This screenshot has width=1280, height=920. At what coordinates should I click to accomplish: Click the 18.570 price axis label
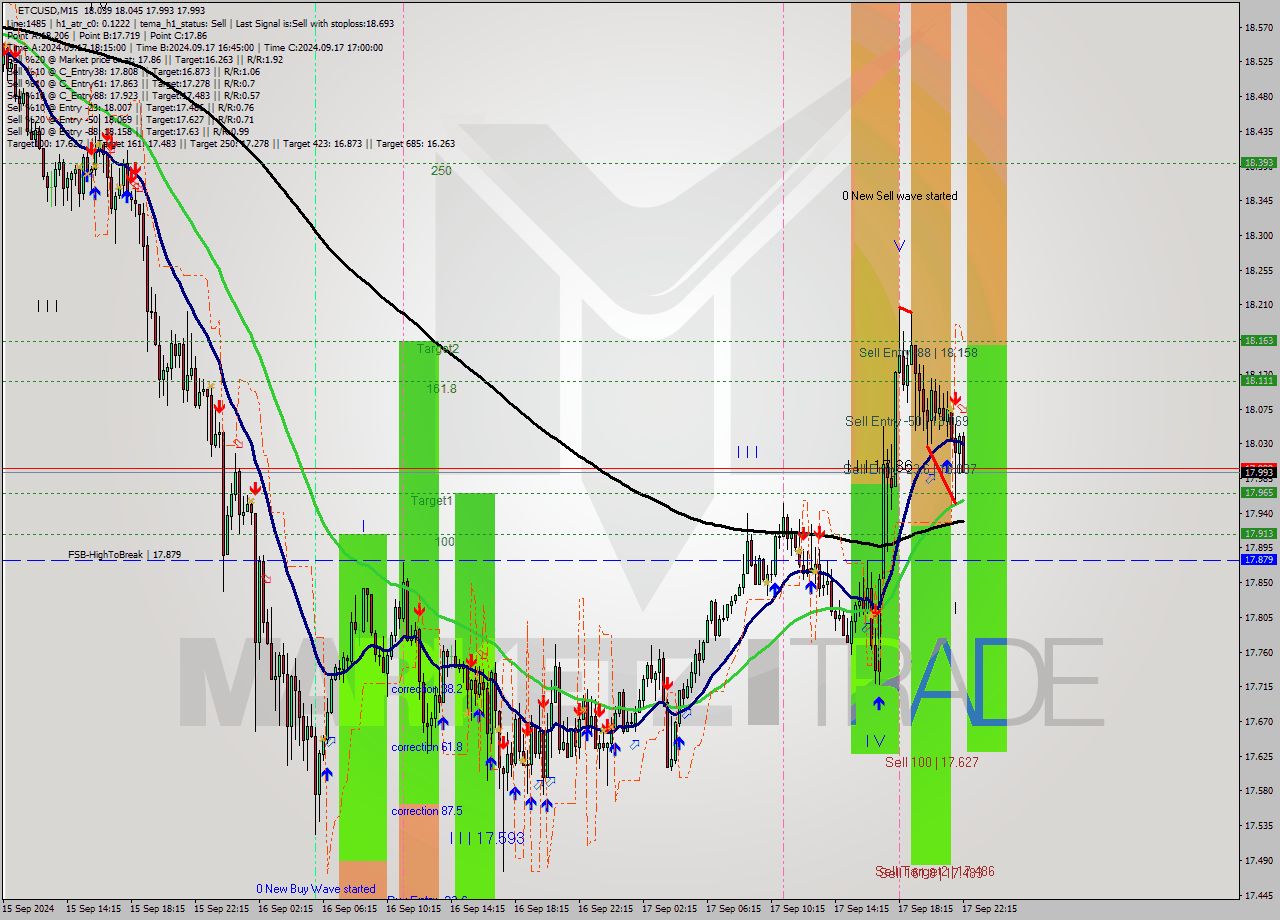coord(1258,28)
